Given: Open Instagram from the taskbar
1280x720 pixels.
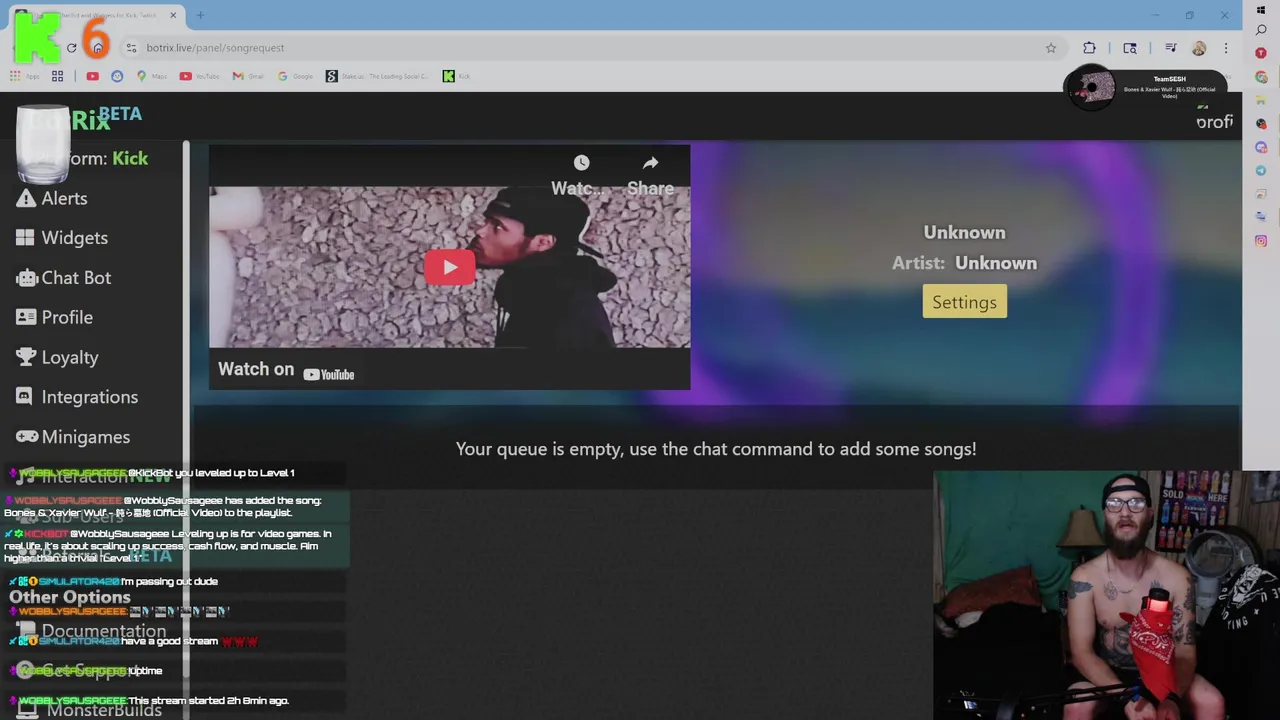Looking at the screenshot, I should [1261, 241].
